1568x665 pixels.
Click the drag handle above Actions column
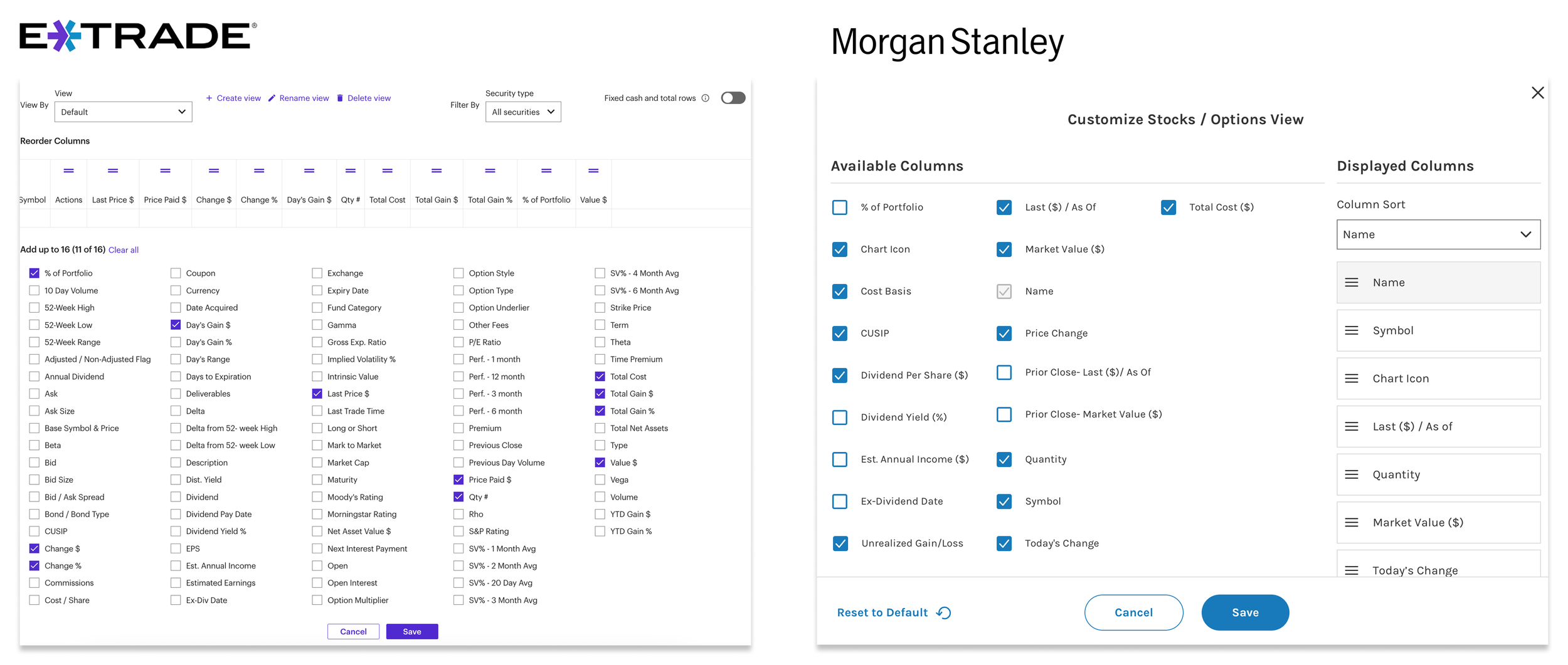tap(69, 170)
